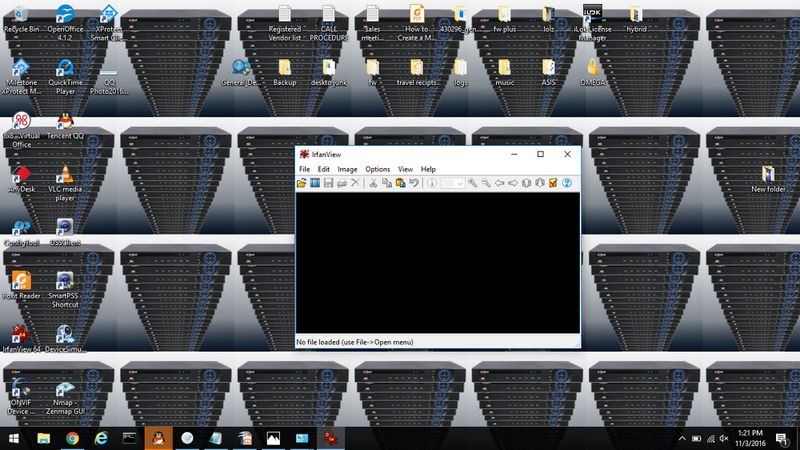Screen dimensions: 800x450
Task: Open the Image menu
Action: tap(347, 169)
